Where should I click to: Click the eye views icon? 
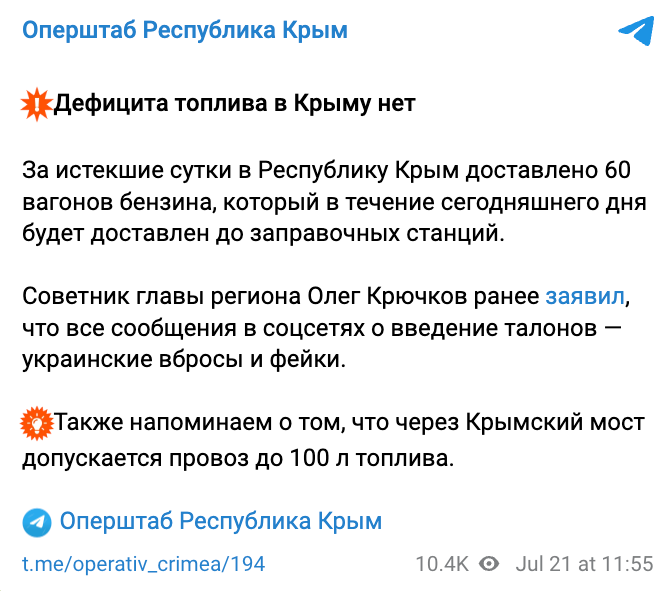click(489, 564)
